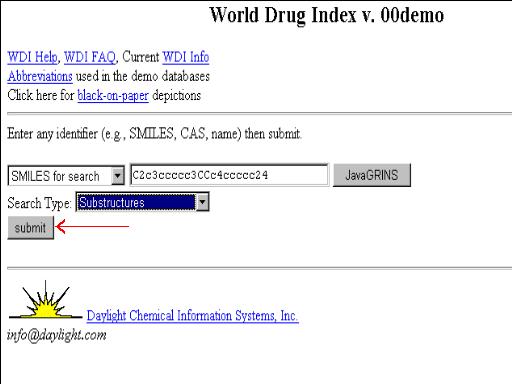
Task: Click the info@daylight.com email address
Action: coord(57,335)
